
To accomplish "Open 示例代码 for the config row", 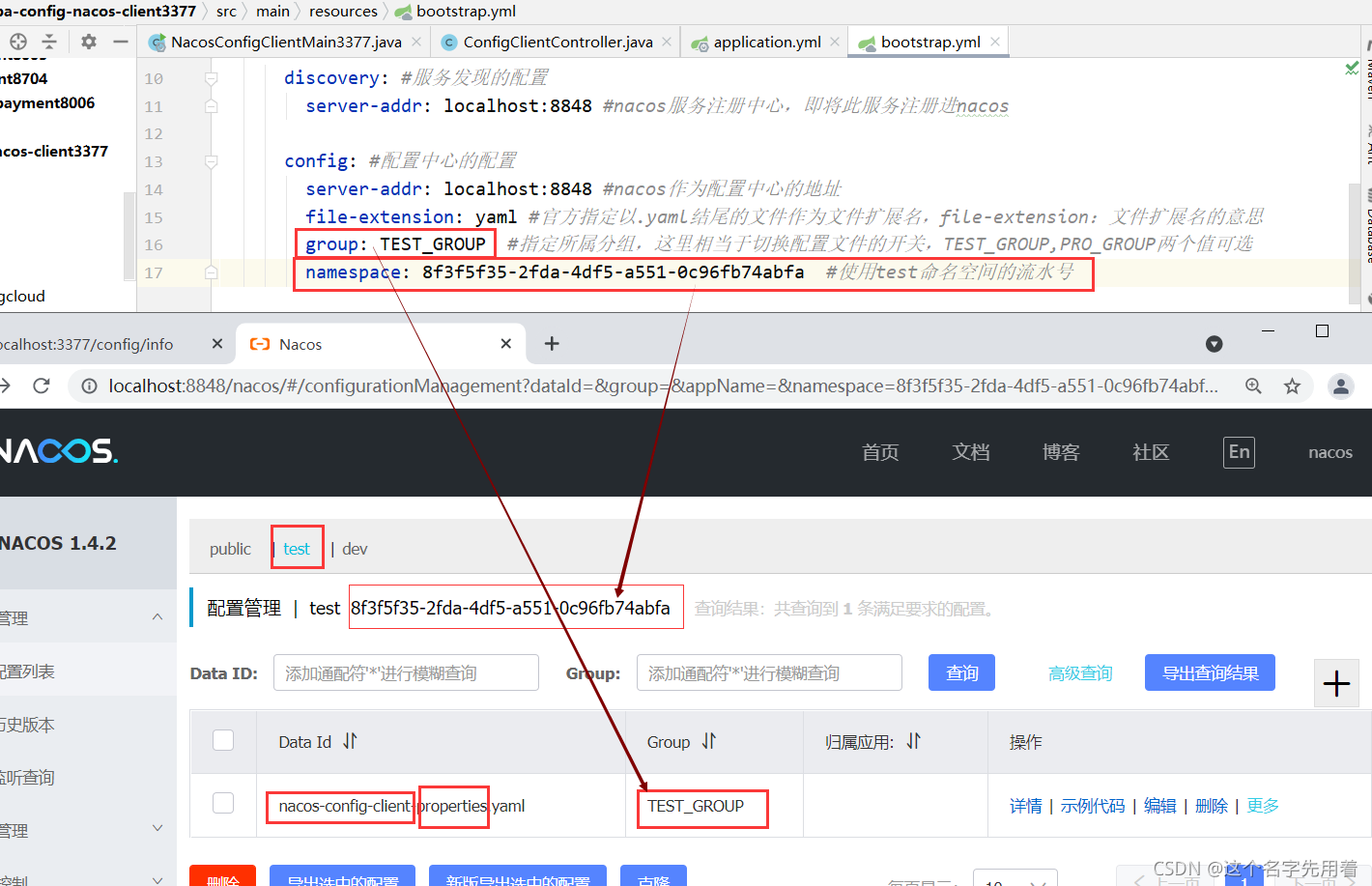I will [1093, 806].
